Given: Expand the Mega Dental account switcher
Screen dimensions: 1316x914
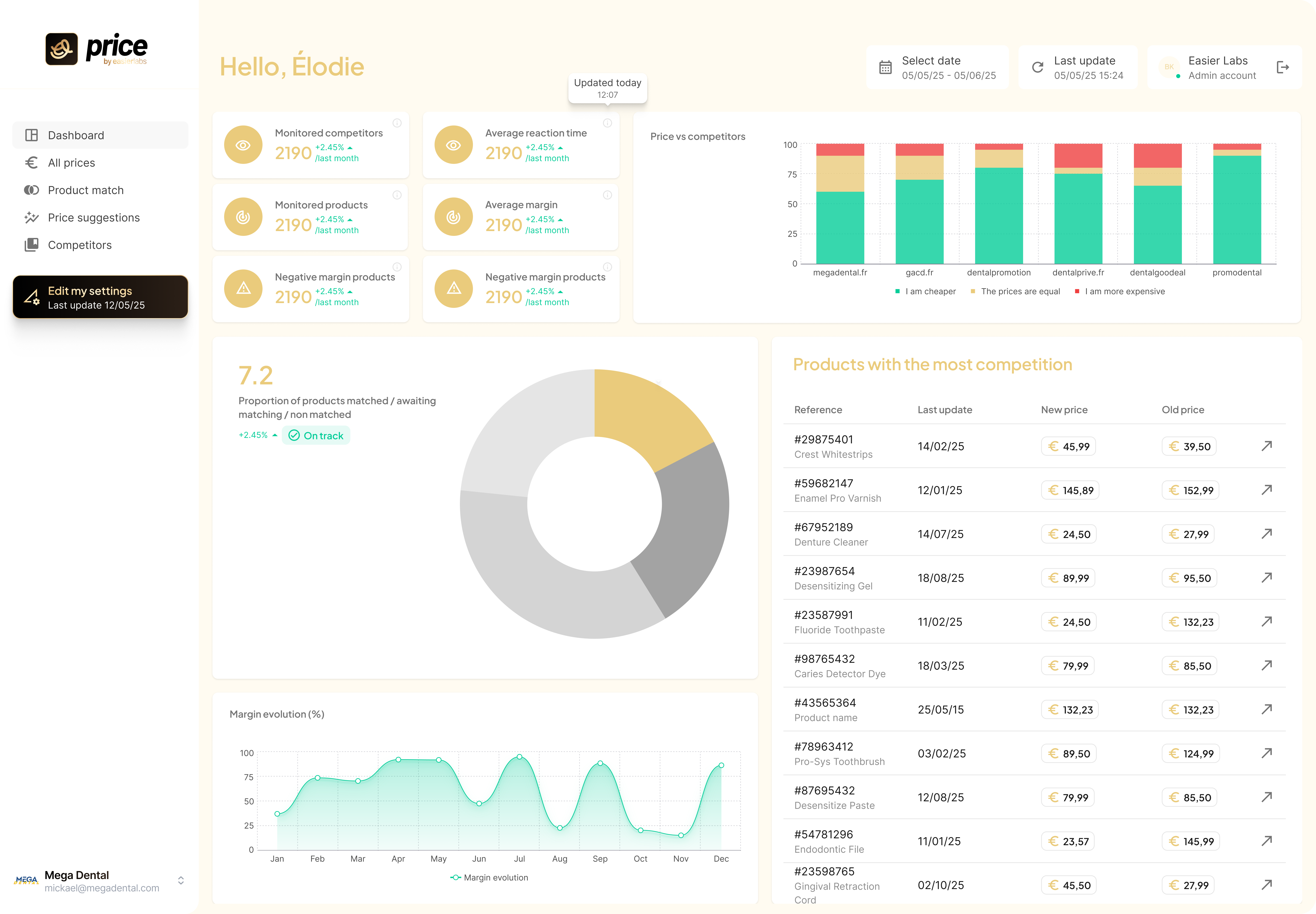Looking at the screenshot, I should pyautogui.click(x=181, y=880).
